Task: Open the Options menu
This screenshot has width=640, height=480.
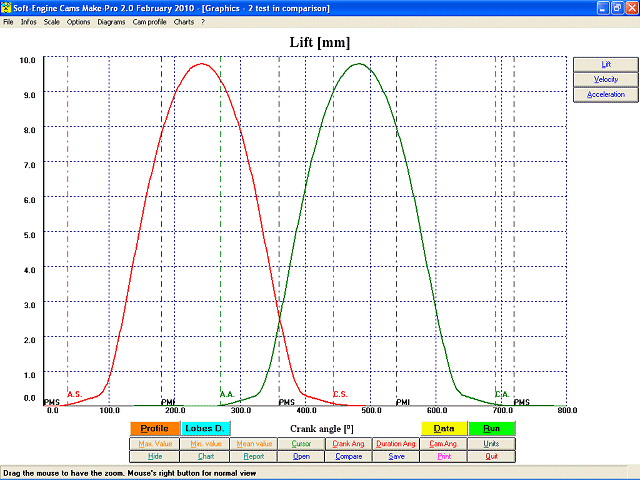Action: (78, 22)
